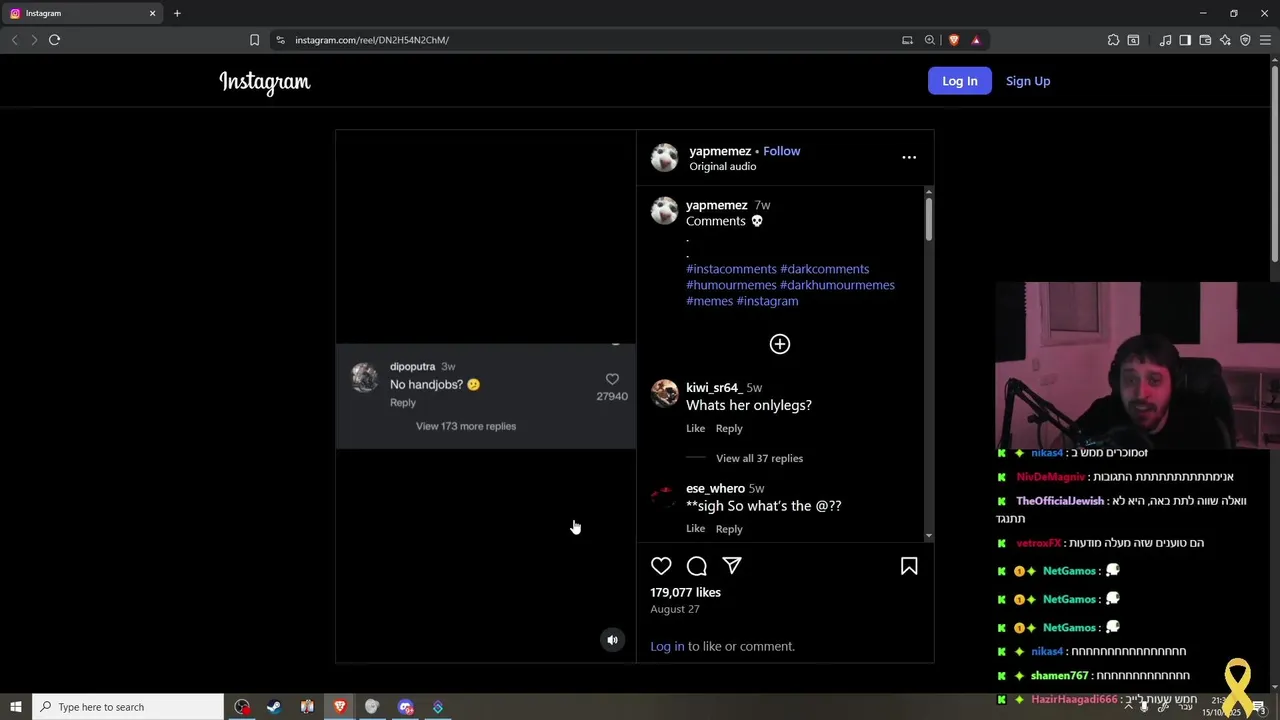
Task: Reload the page with the refresh icon
Action: click(x=54, y=40)
